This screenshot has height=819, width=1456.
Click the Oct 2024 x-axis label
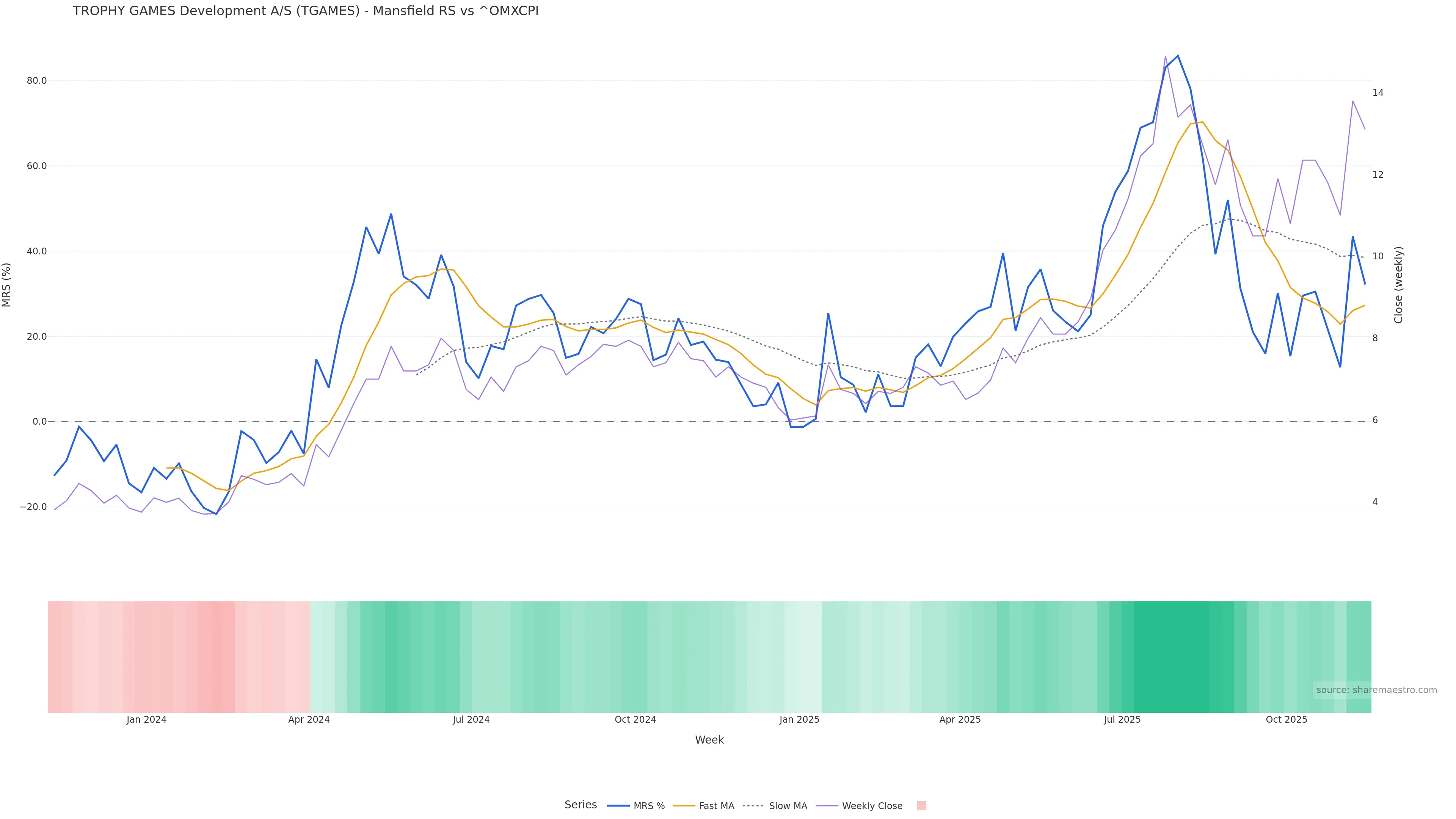tap(635, 720)
